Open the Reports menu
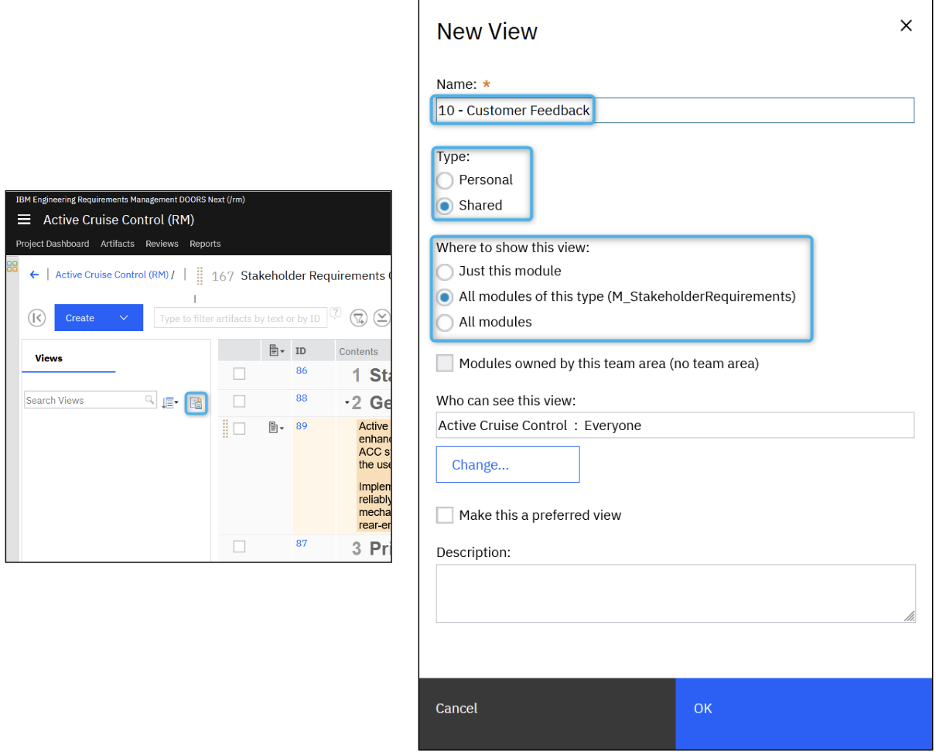 pos(205,244)
